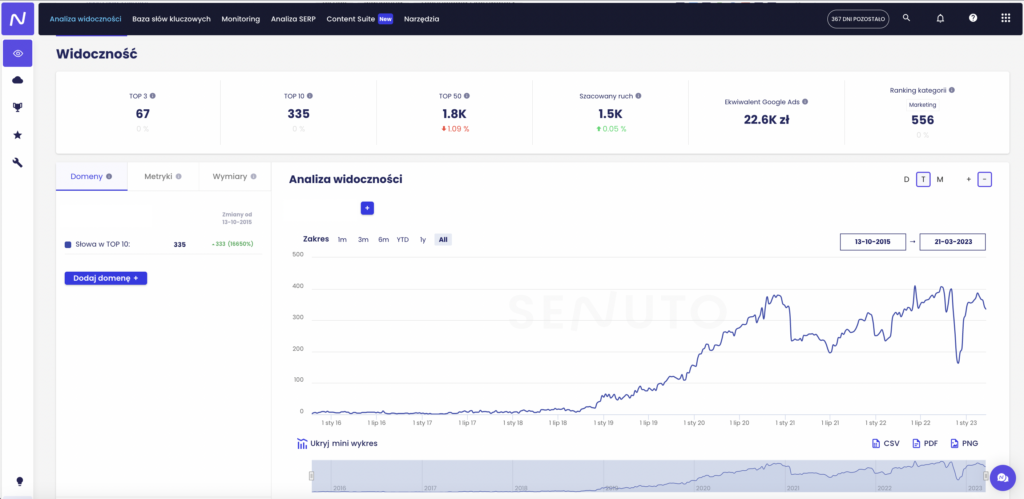Click the TOP 50 1.8K value
The image size is (1024, 499).
(454, 114)
